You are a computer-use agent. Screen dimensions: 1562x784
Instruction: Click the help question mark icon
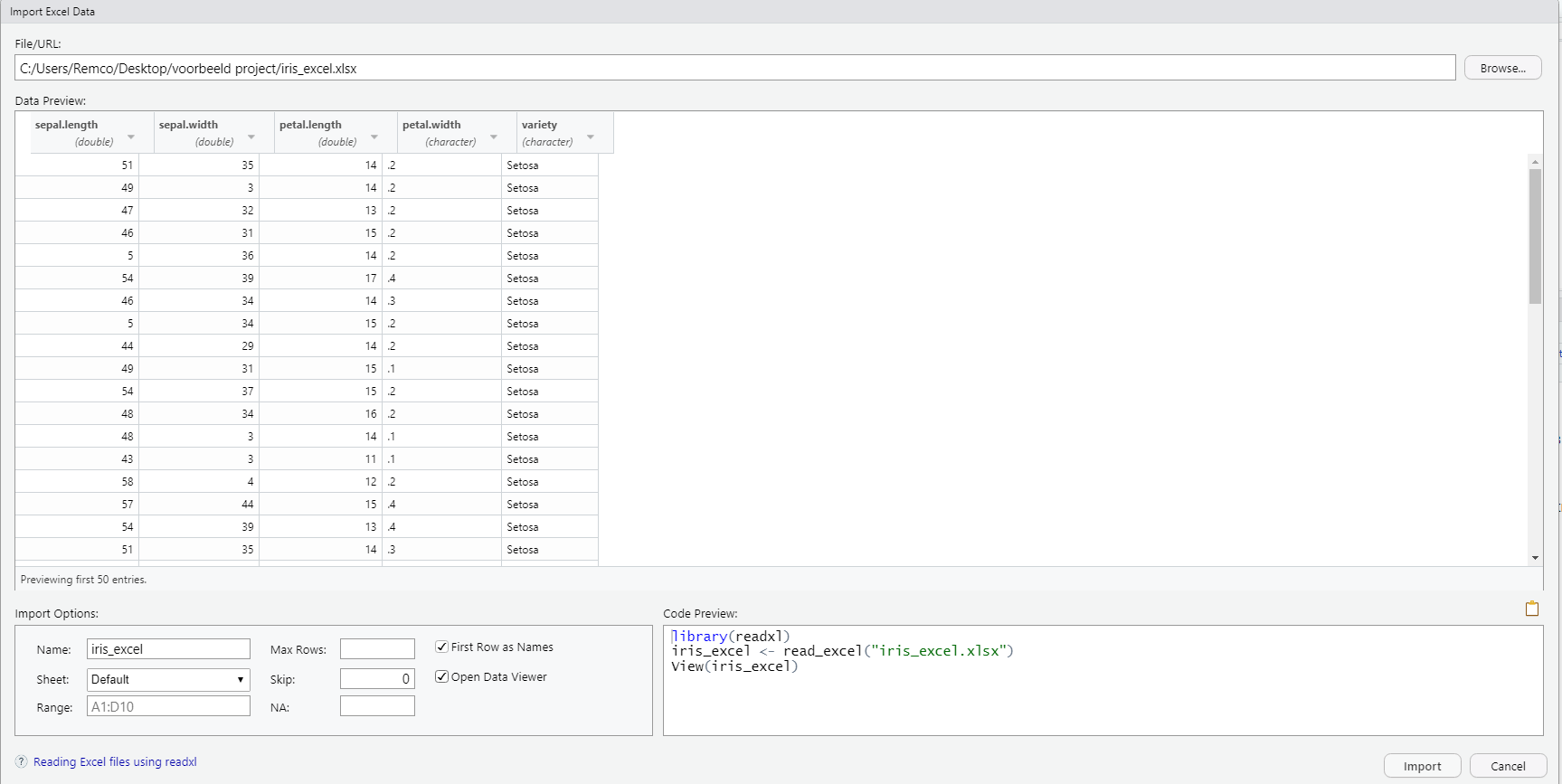coord(22,762)
